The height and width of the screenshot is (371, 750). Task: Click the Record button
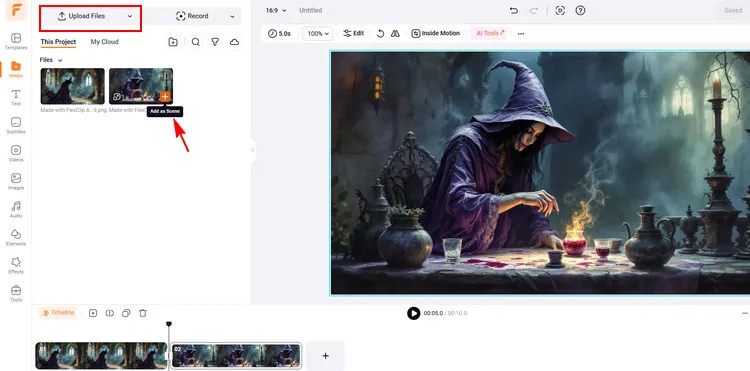[x=192, y=16]
